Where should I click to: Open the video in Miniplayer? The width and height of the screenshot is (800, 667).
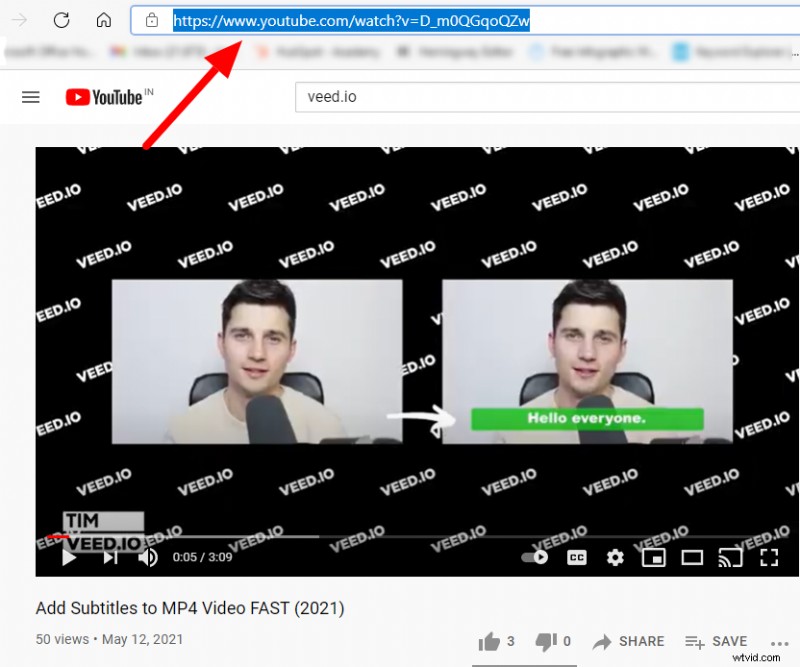[654, 558]
